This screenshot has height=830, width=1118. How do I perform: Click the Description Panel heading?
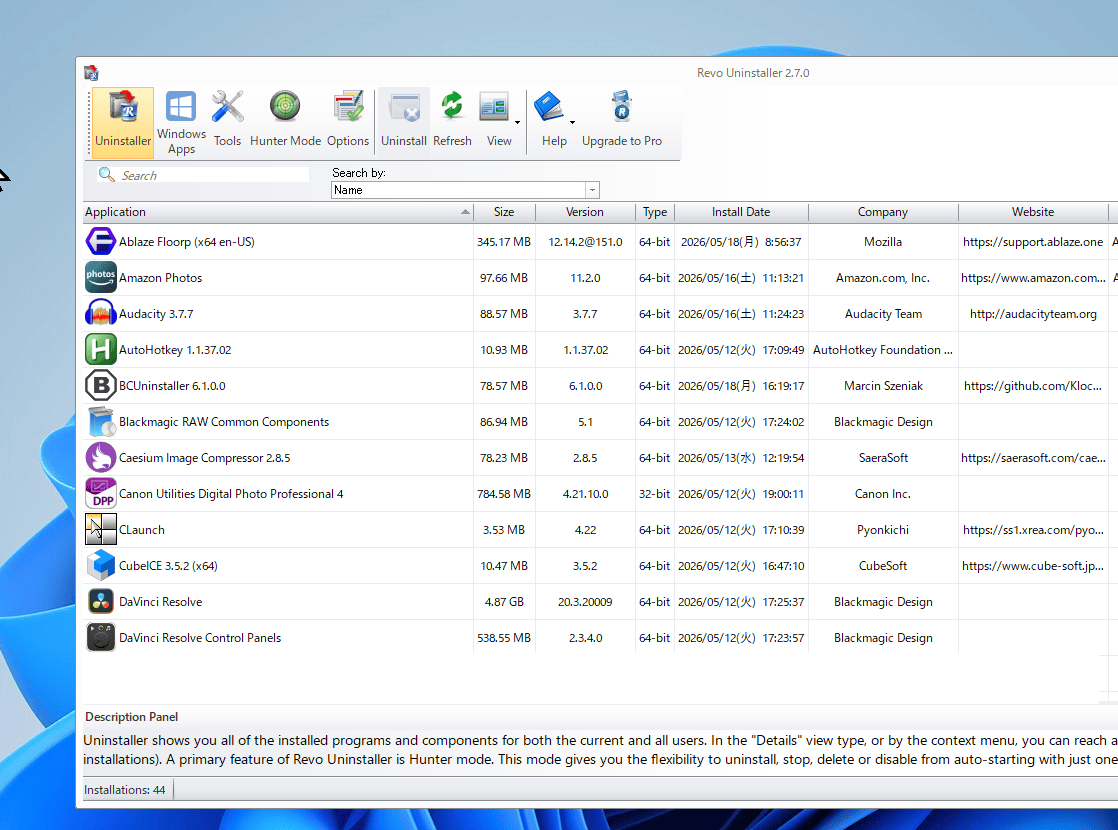pos(131,717)
